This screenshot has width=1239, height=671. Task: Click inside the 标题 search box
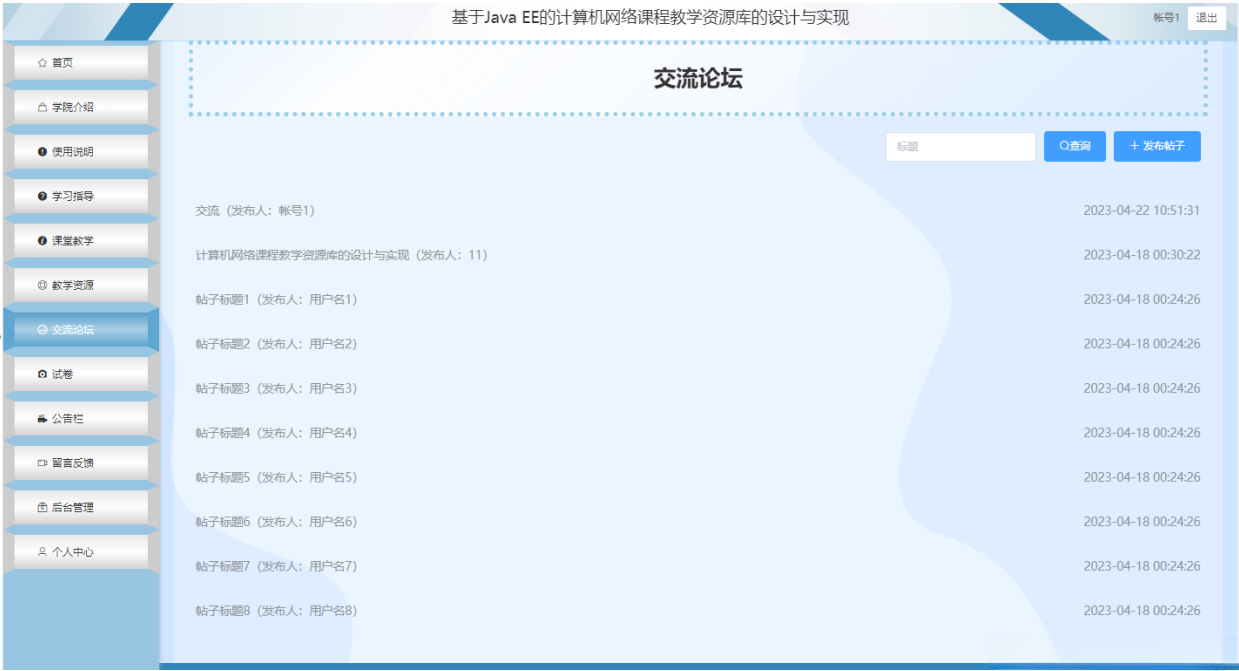960,146
